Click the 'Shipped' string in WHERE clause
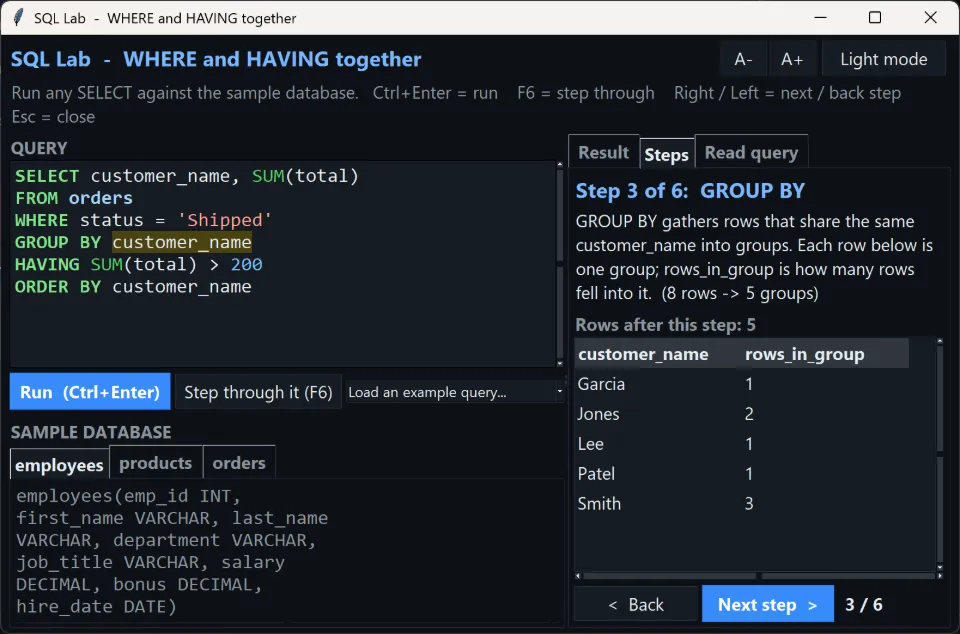This screenshot has height=634, width=960. coord(225,220)
